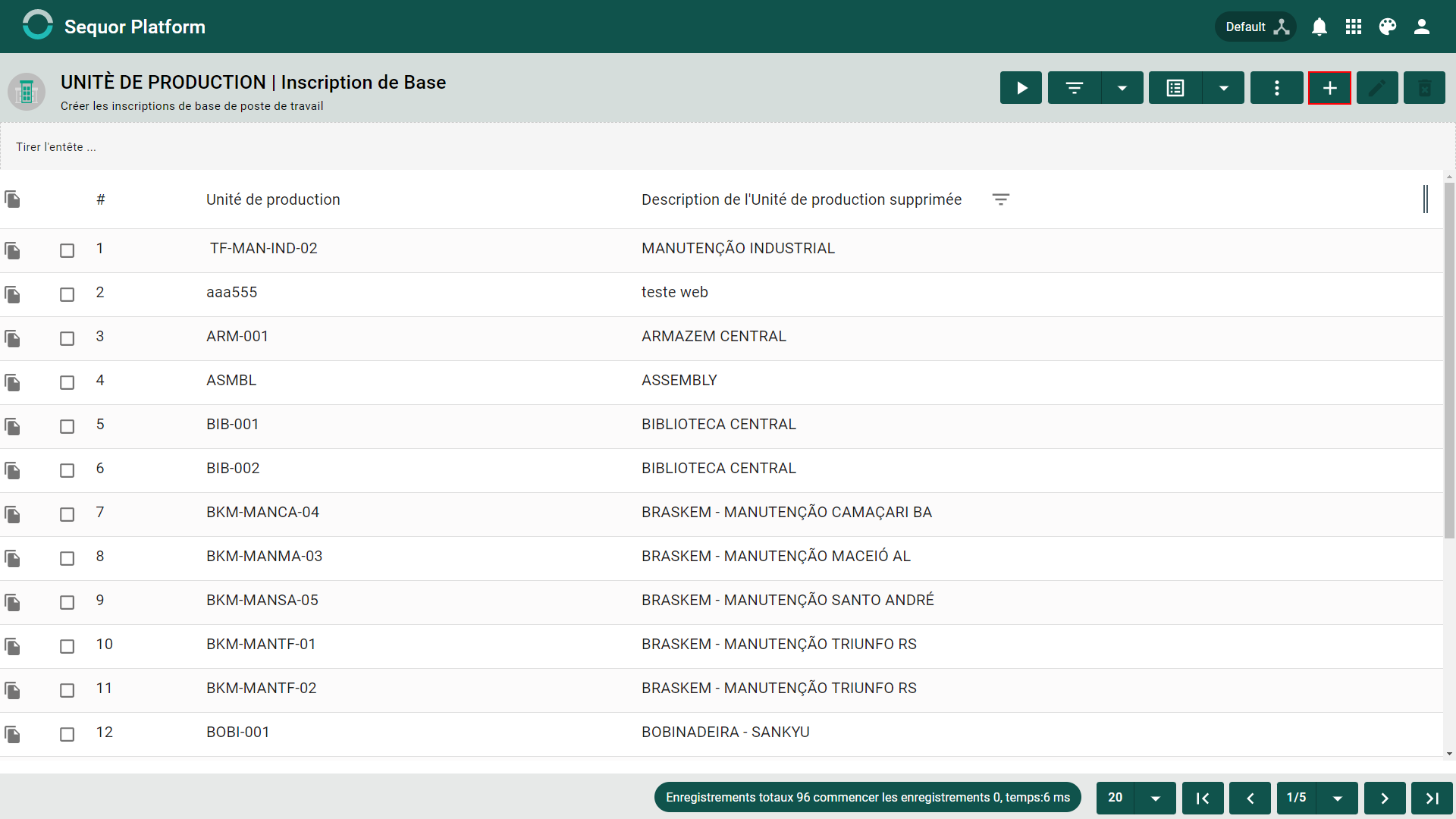This screenshot has width=1456, height=819.
Task: Click the Default organization button
Action: pos(1256,27)
